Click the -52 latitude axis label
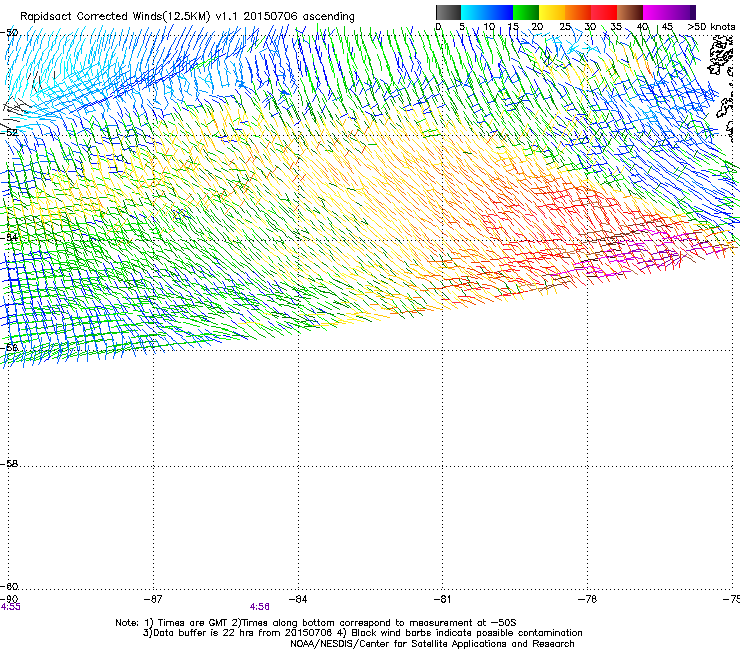The image size is (740, 650). [9, 133]
